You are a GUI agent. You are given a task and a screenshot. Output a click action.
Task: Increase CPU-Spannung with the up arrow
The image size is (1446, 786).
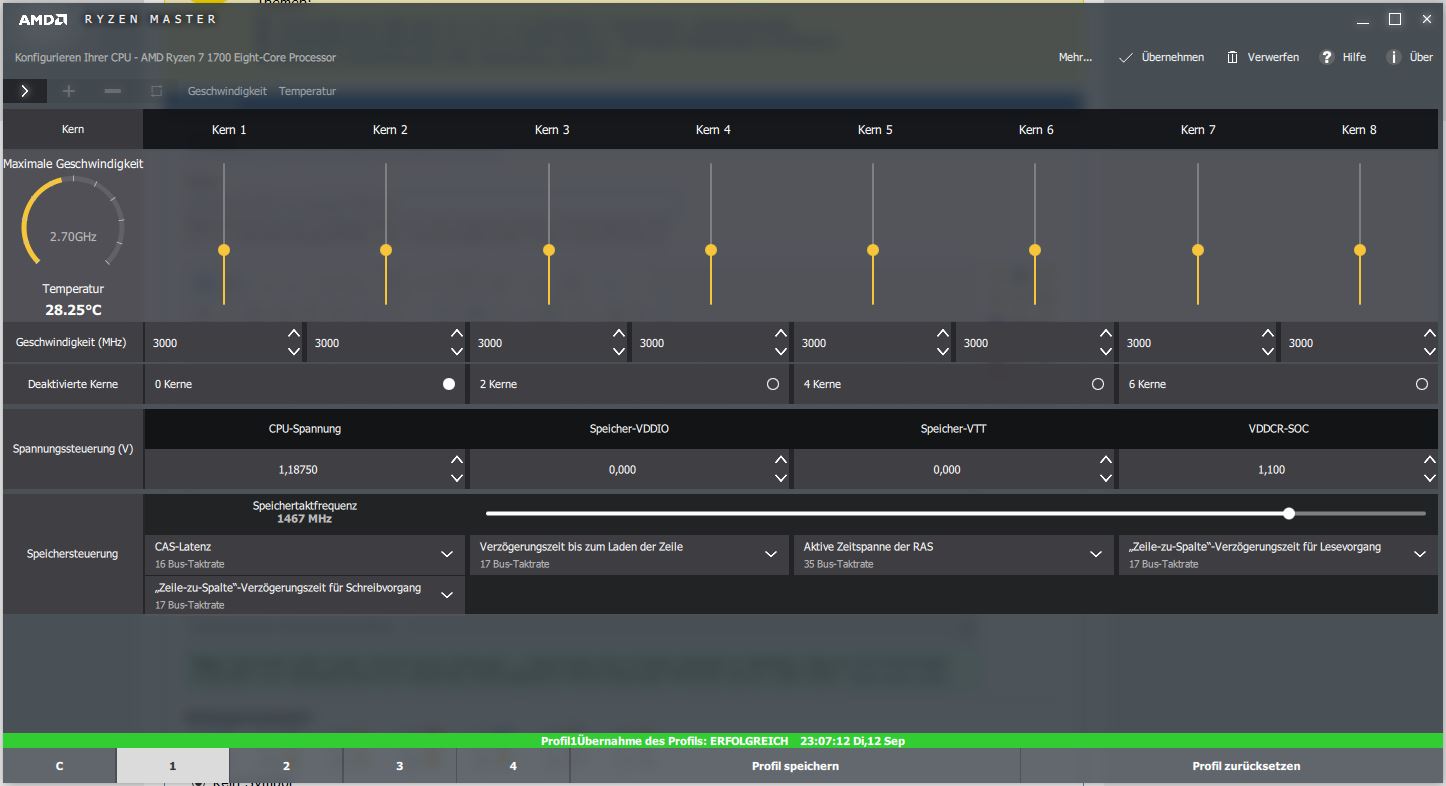[456, 460]
